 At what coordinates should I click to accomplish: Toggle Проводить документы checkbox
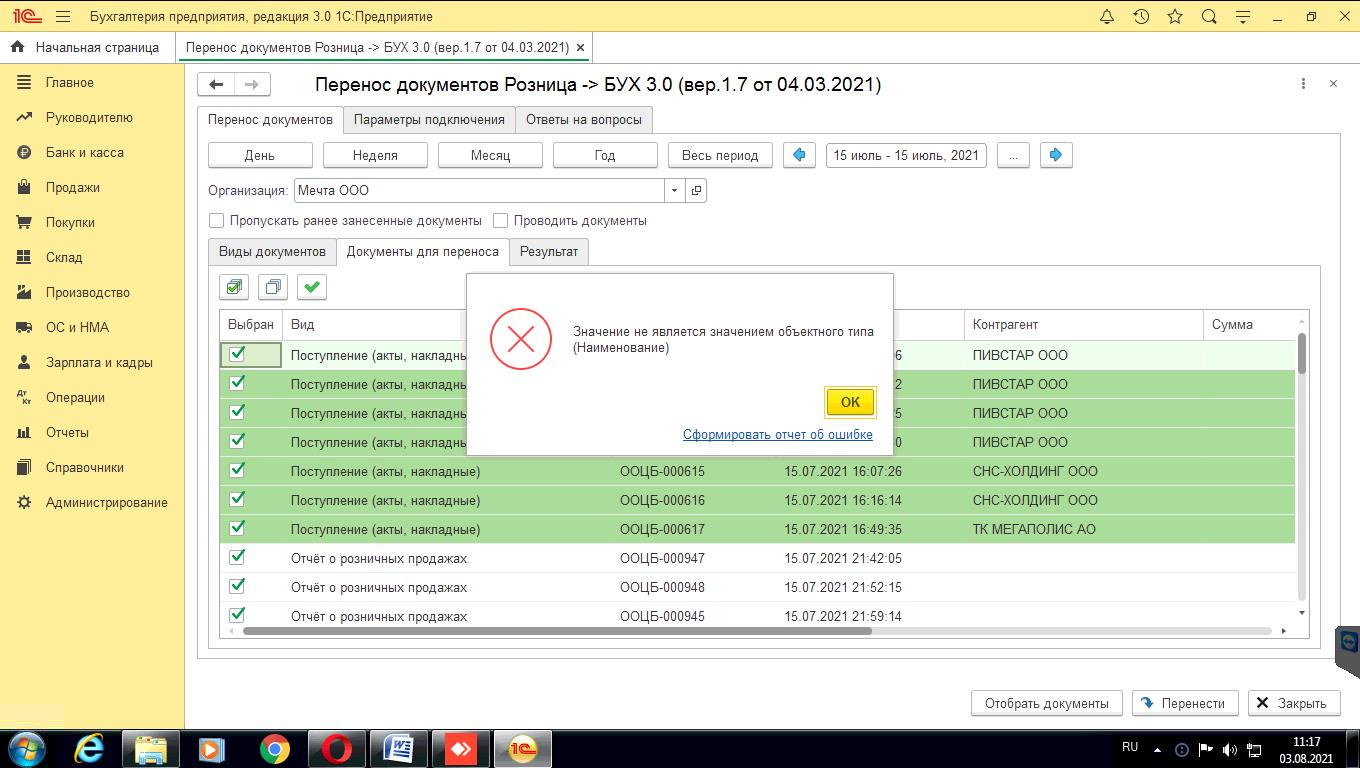[501, 220]
